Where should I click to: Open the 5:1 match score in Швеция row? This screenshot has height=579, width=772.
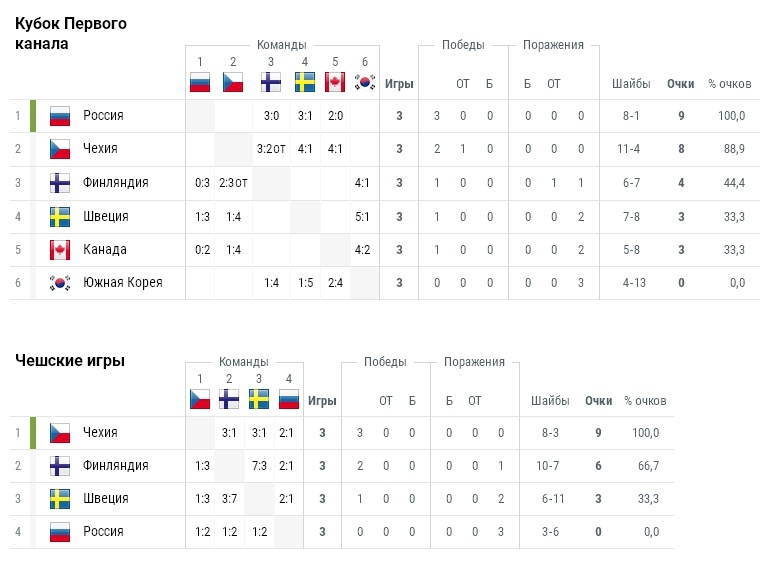pos(364,216)
